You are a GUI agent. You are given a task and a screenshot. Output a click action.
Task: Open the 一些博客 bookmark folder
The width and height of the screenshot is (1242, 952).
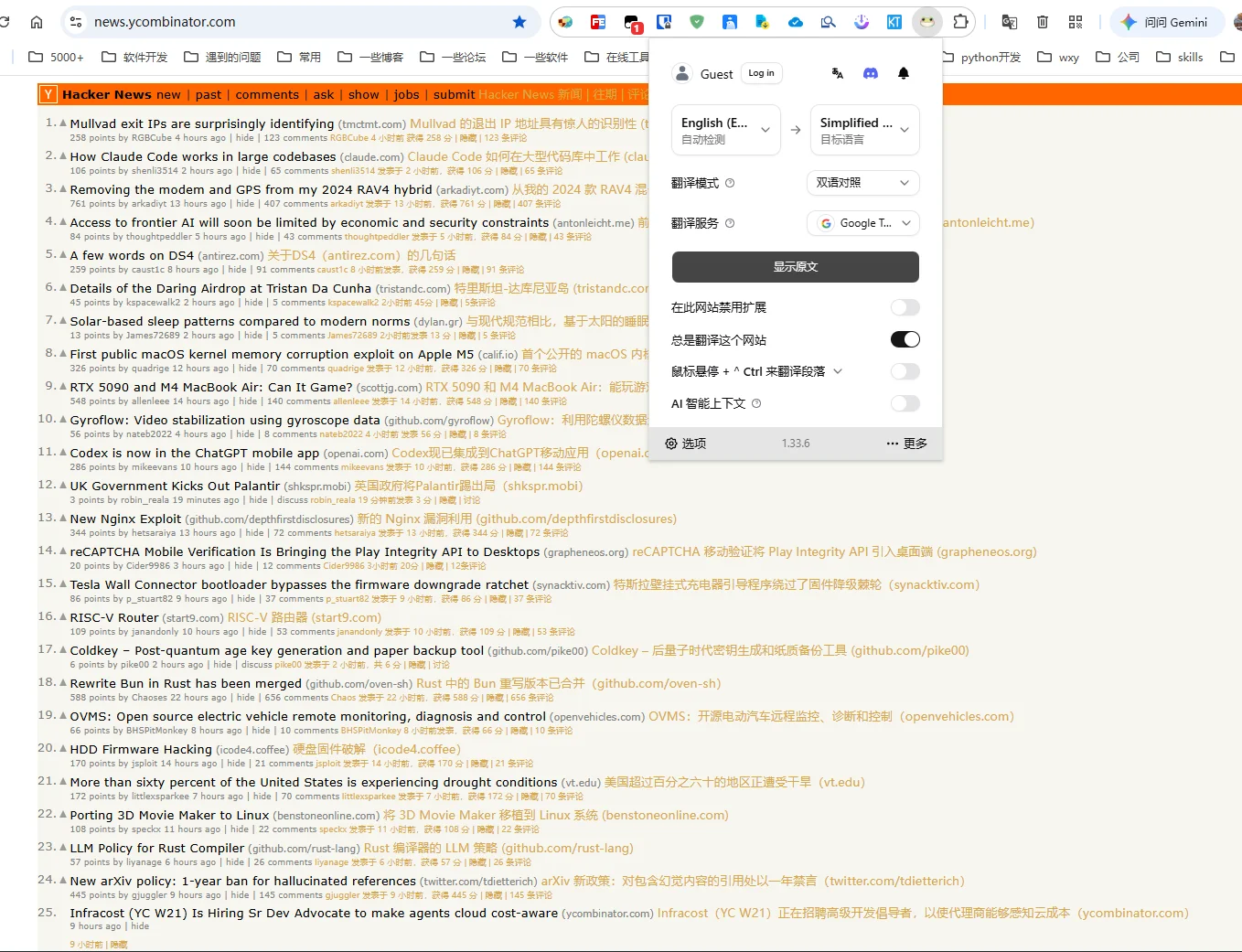pos(370,57)
